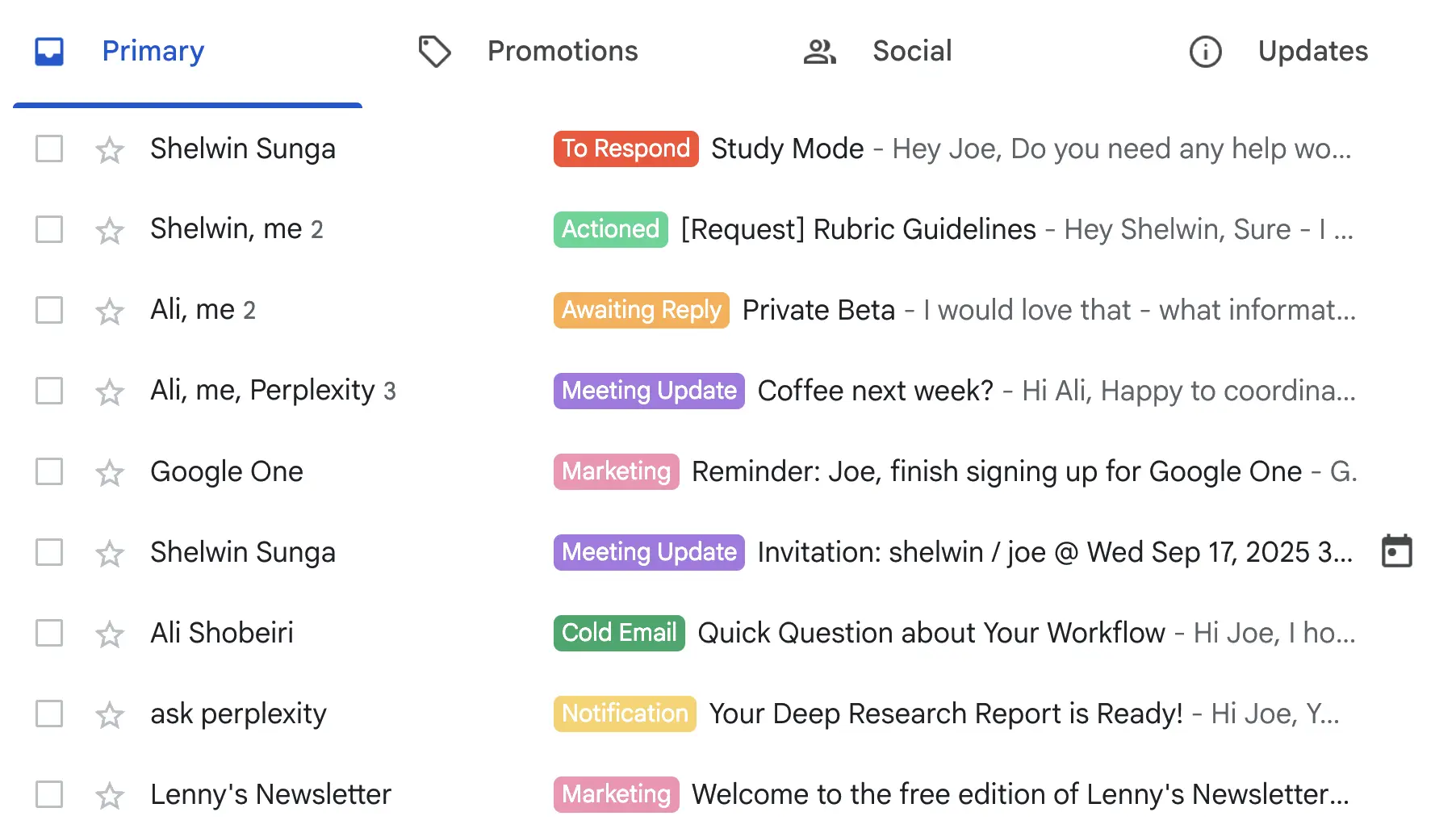1456x833 pixels.
Task: Star the Rubric Guidelines email thread
Action: (110, 230)
